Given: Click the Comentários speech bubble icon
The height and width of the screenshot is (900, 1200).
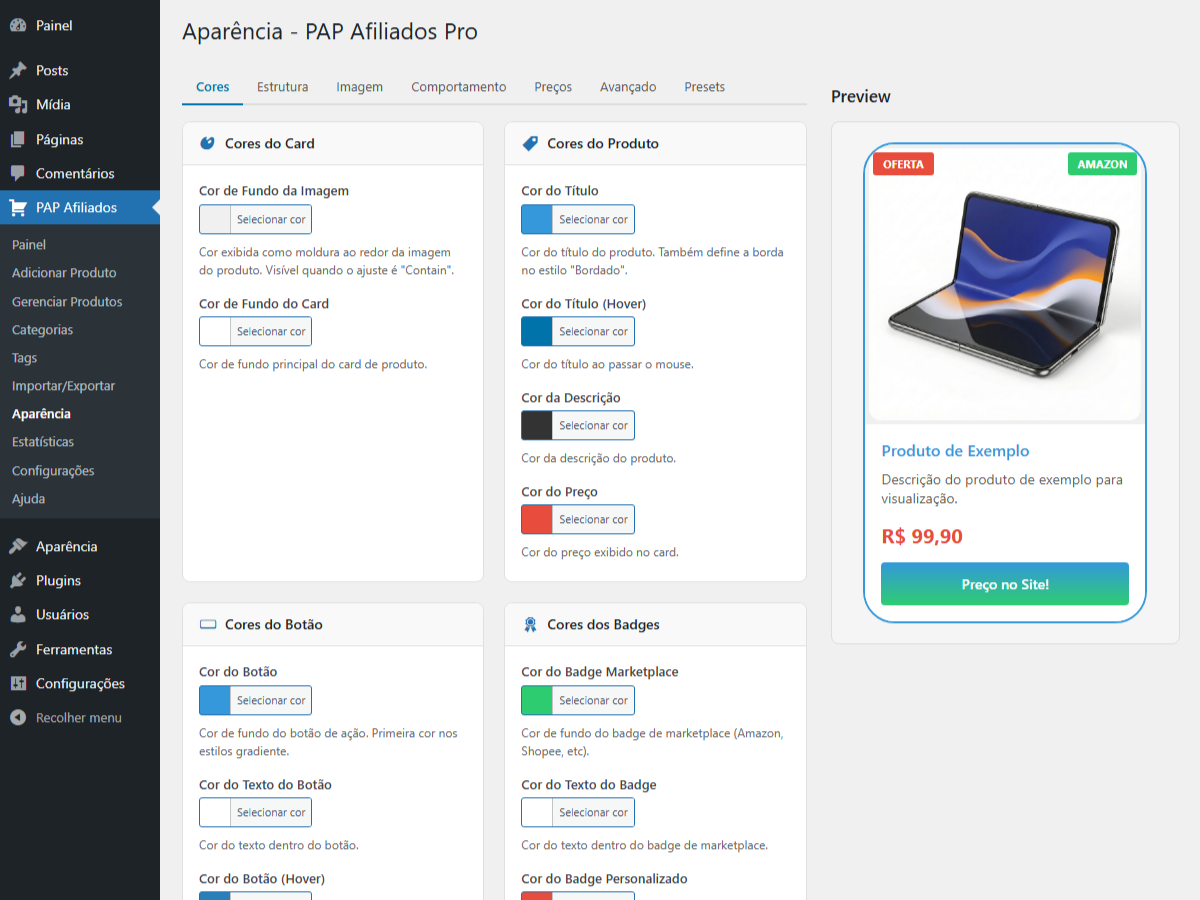Looking at the screenshot, I should [x=18, y=174].
